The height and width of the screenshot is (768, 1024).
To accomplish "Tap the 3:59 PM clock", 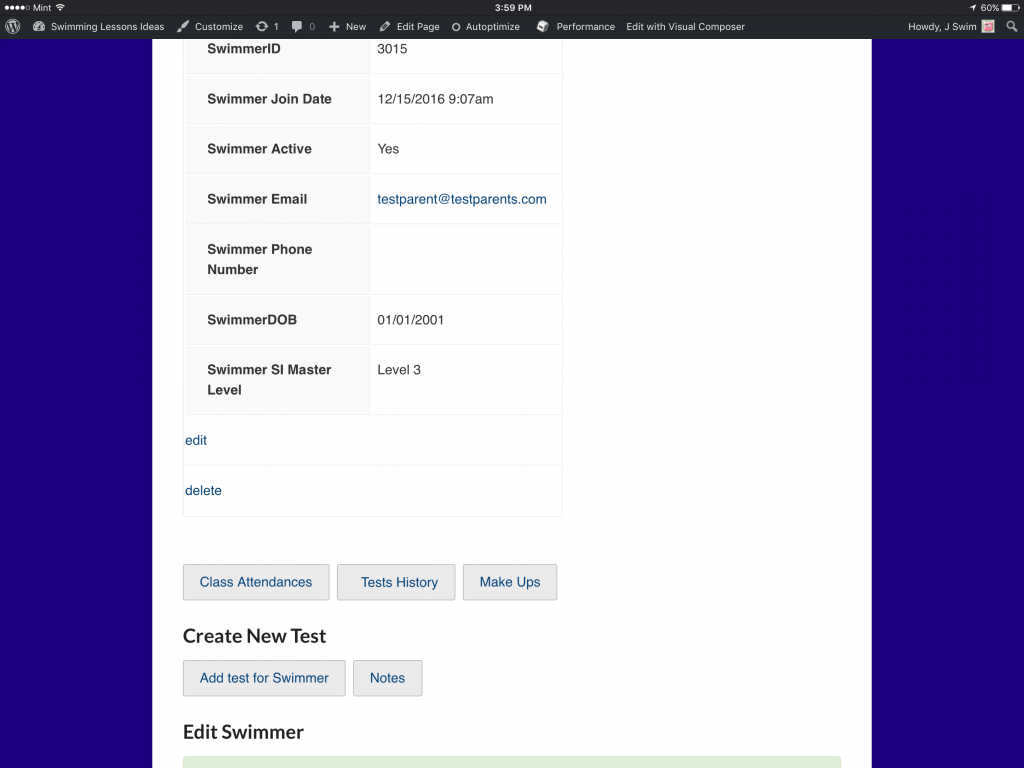I will click(x=513, y=8).
